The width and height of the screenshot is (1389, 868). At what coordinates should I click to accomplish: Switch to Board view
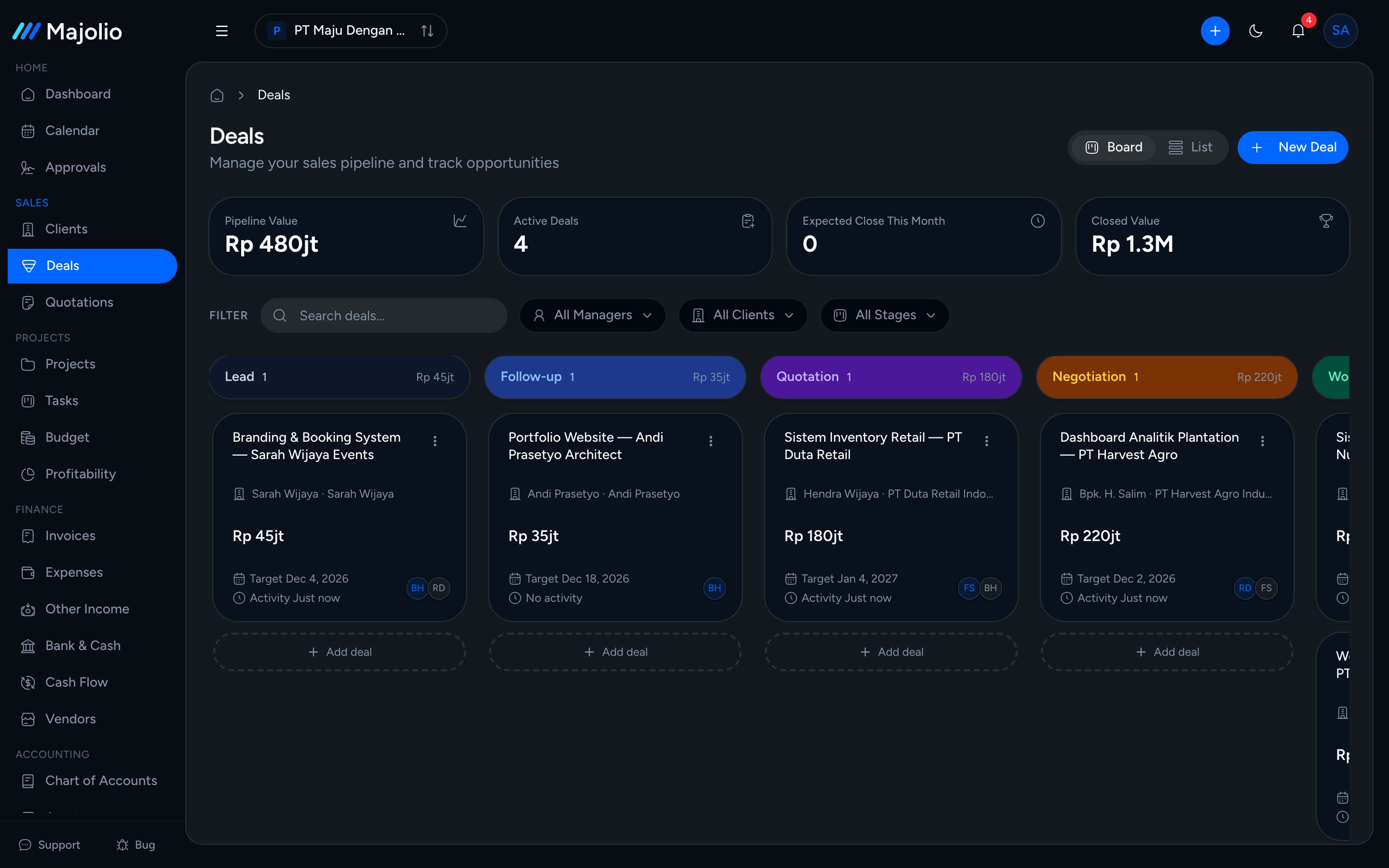1114,148
